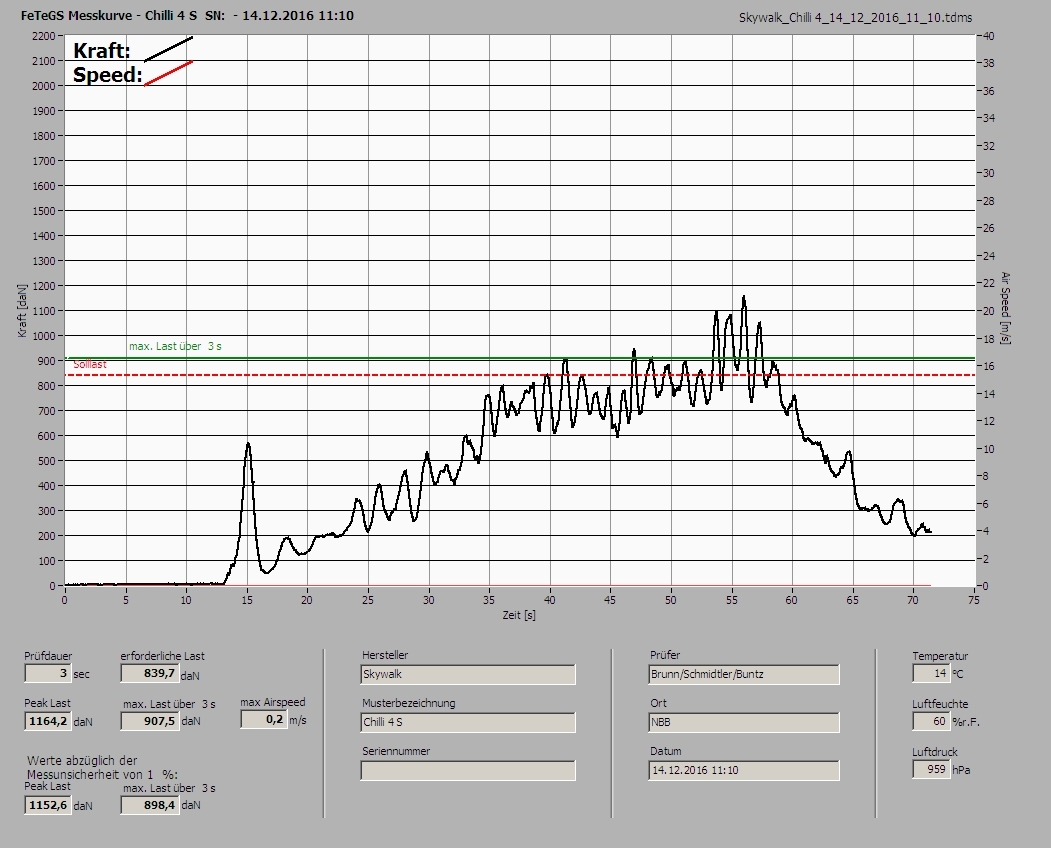Click the 'hPa' unit beside Luftdruck
The height and width of the screenshot is (848, 1051).
point(961,770)
